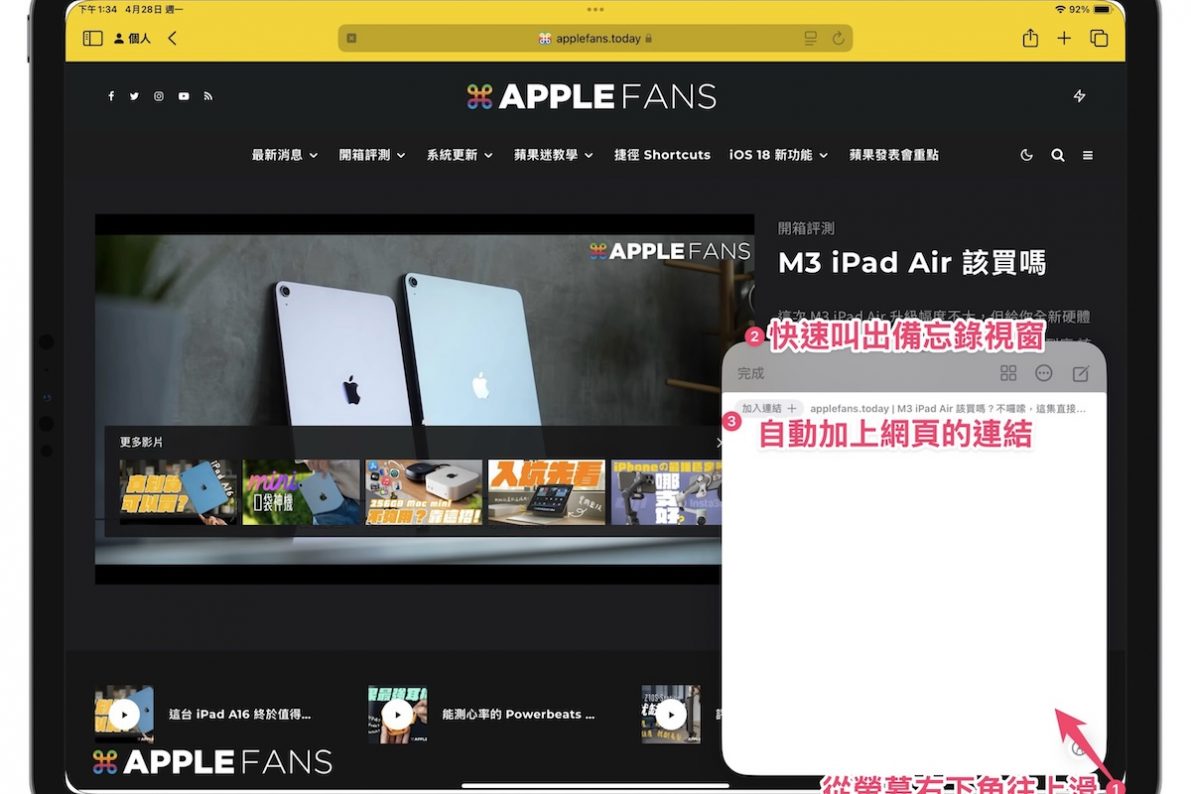Reload the page with refresh icon
Image resolution: width=1191 pixels, height=794 pixels.
(x=838, y=38)
